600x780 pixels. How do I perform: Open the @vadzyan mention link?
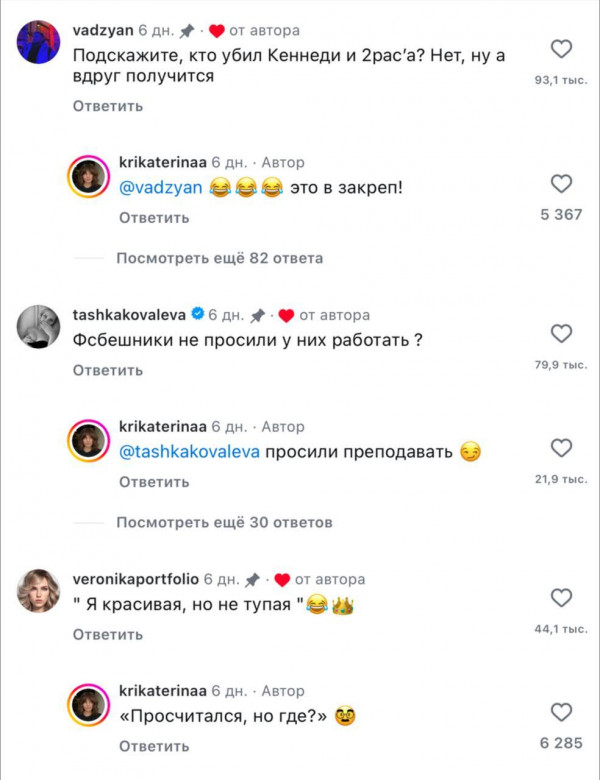[x=160, y=188]
